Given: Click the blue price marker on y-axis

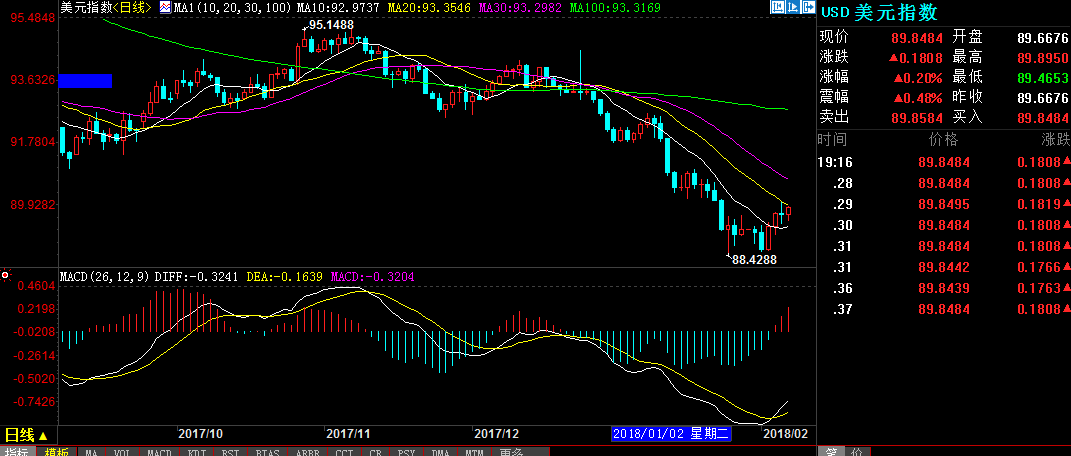Looking at the screenshot, I should (85, 80).
